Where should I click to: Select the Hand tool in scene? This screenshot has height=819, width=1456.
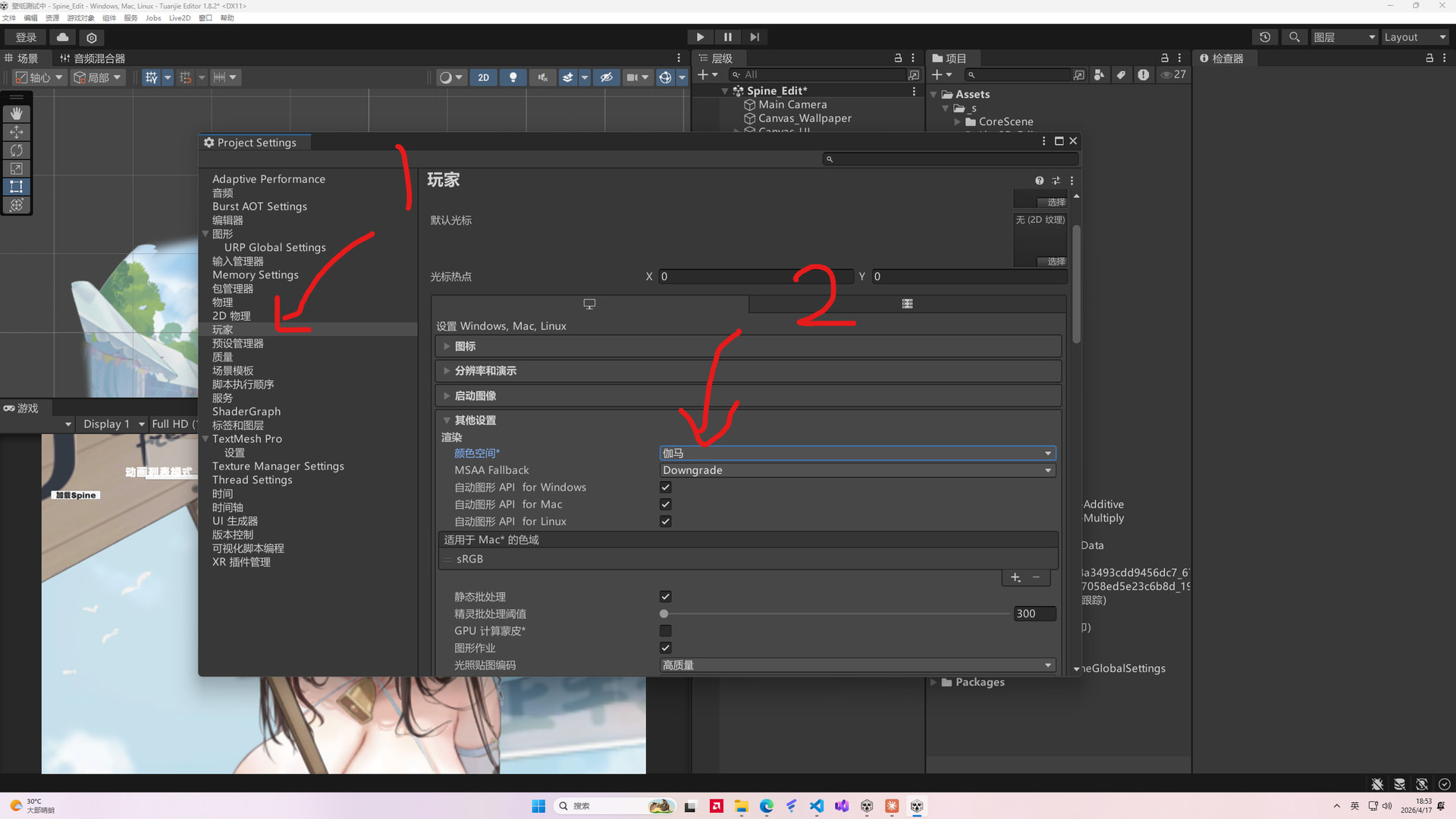click(x=16, y=114)
